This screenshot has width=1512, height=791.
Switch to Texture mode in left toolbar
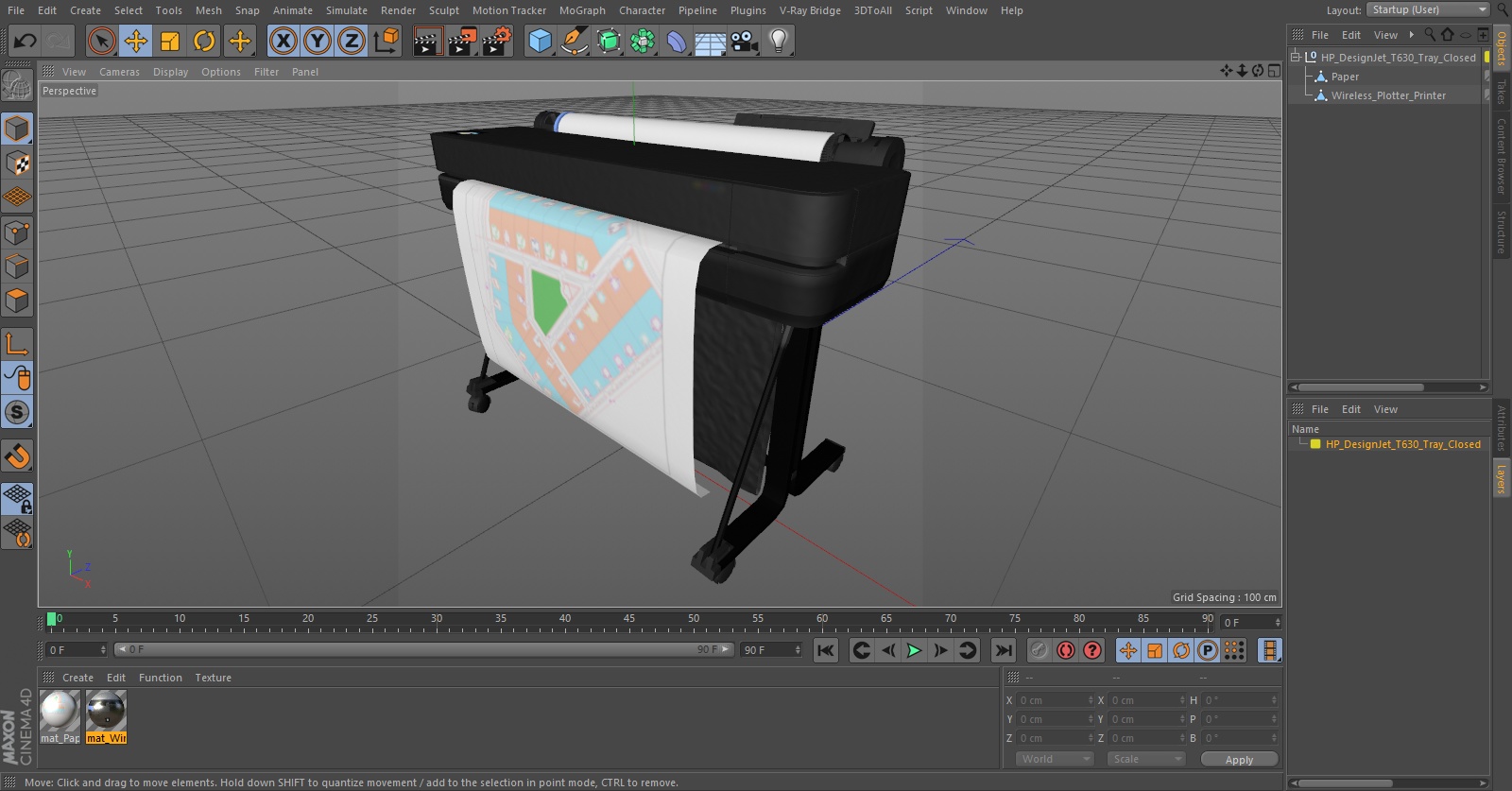pyautogui.click(x=18, y=163)
